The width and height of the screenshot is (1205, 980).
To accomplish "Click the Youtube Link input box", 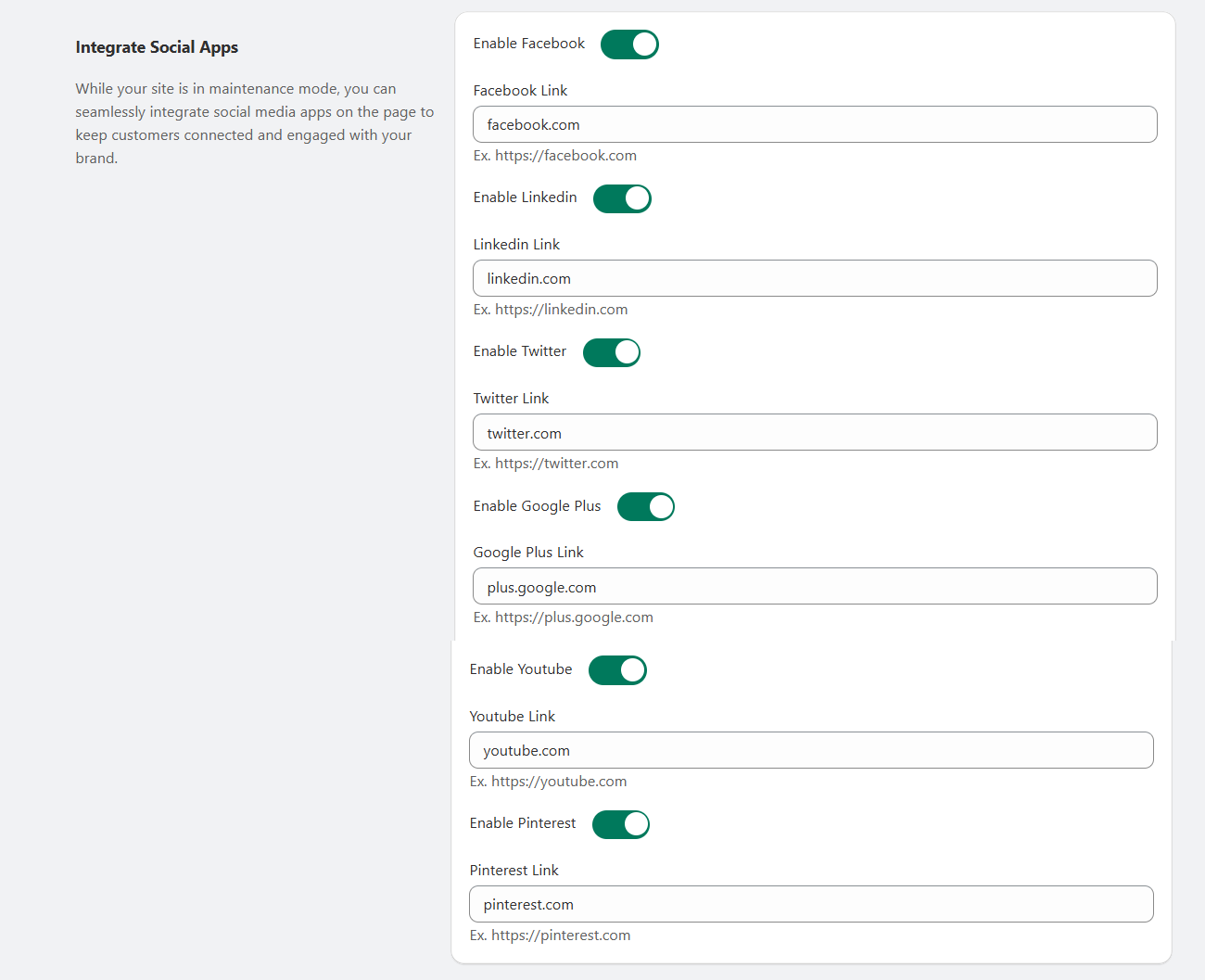I will click(x=811, y=750).
